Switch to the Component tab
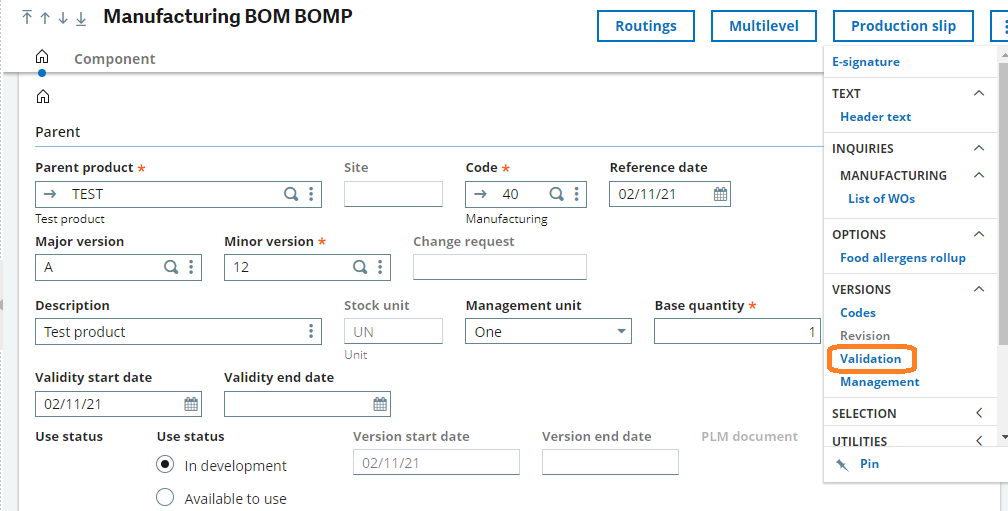 [114, 59]
